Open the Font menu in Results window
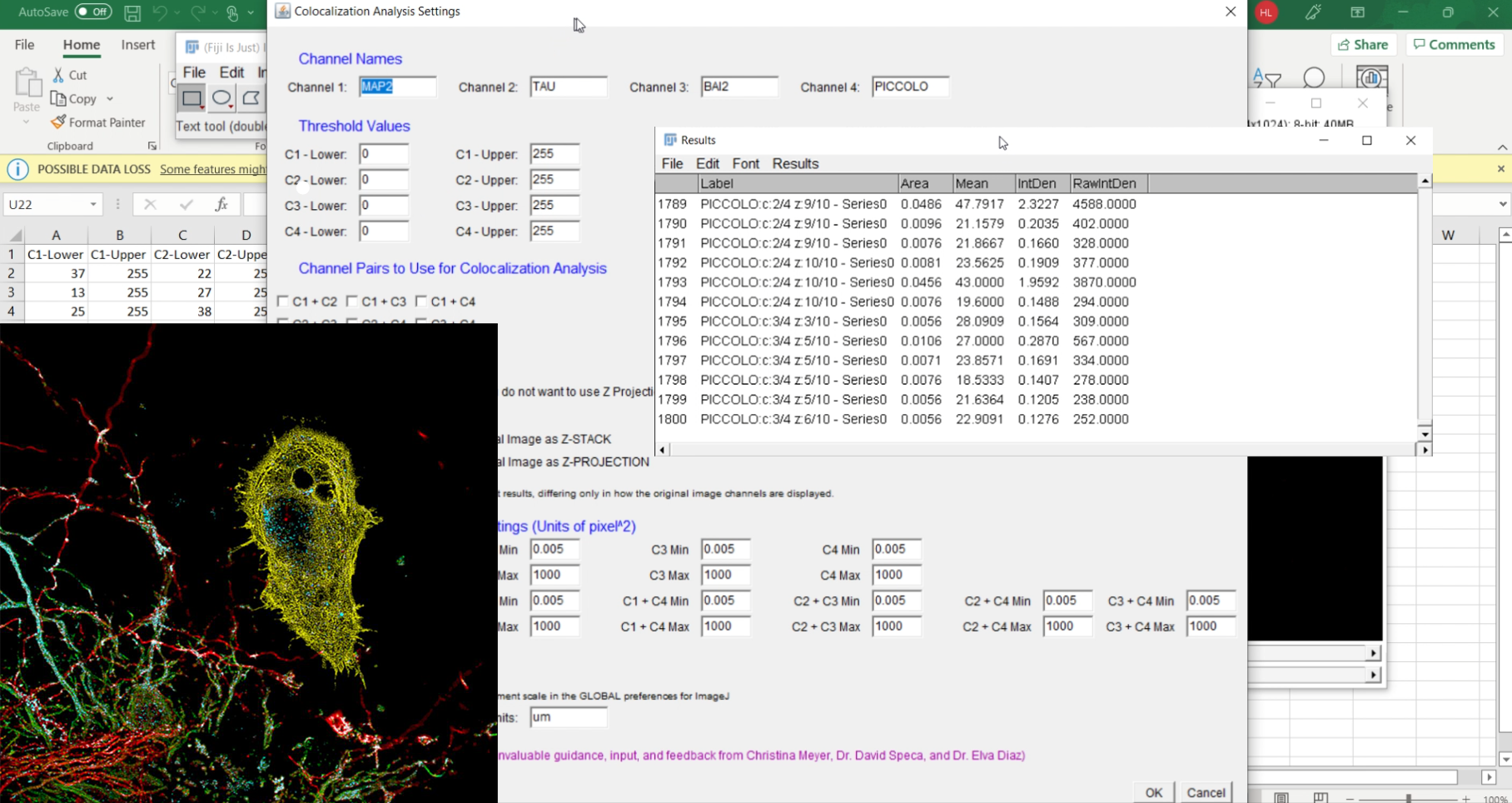The width and height of the screenshot is (1512, 803). point(746,163)
